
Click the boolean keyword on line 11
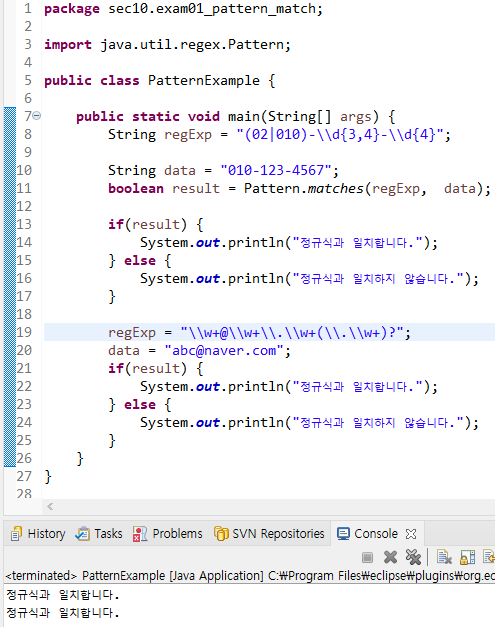[136, 188]
